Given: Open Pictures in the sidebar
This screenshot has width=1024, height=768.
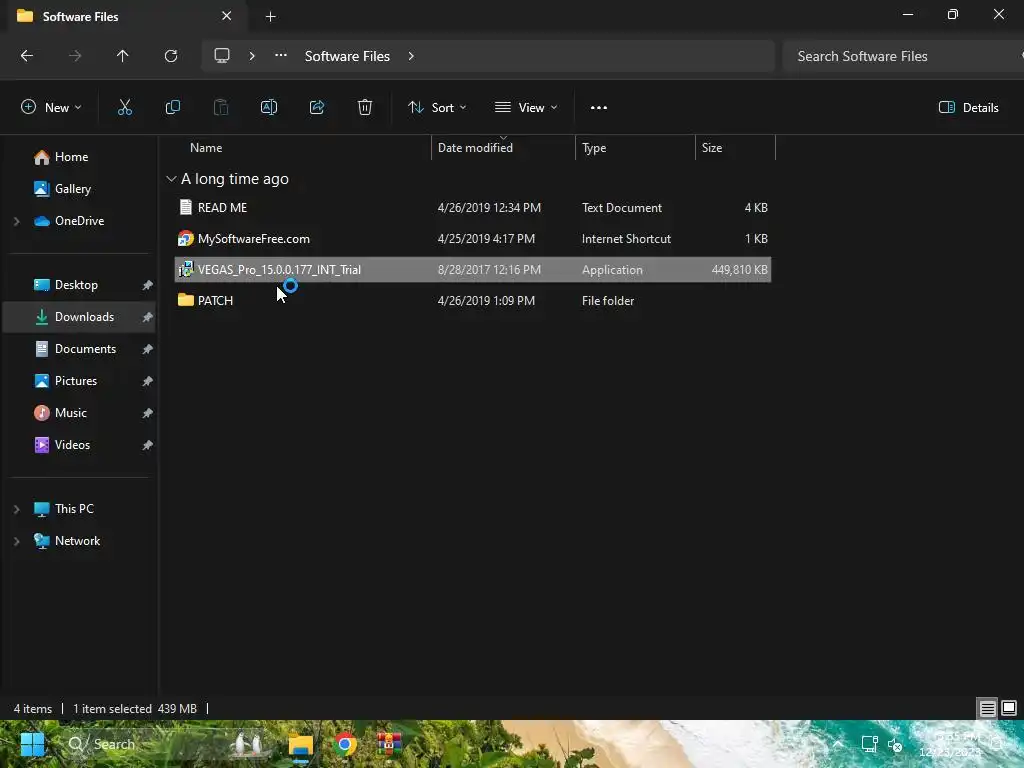Looking at the screenshot, I should click(x=78, y=381).
